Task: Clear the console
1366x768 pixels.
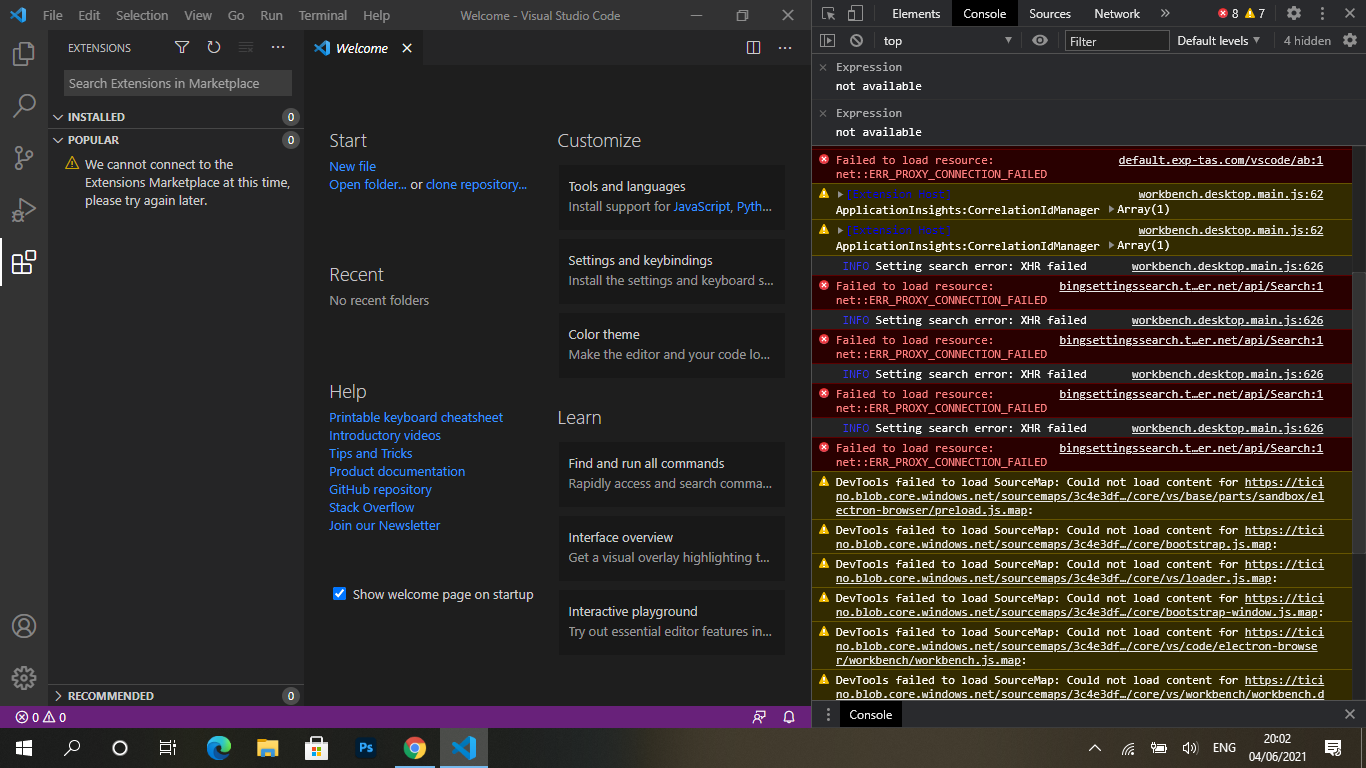Action: [x=856, y=41]
